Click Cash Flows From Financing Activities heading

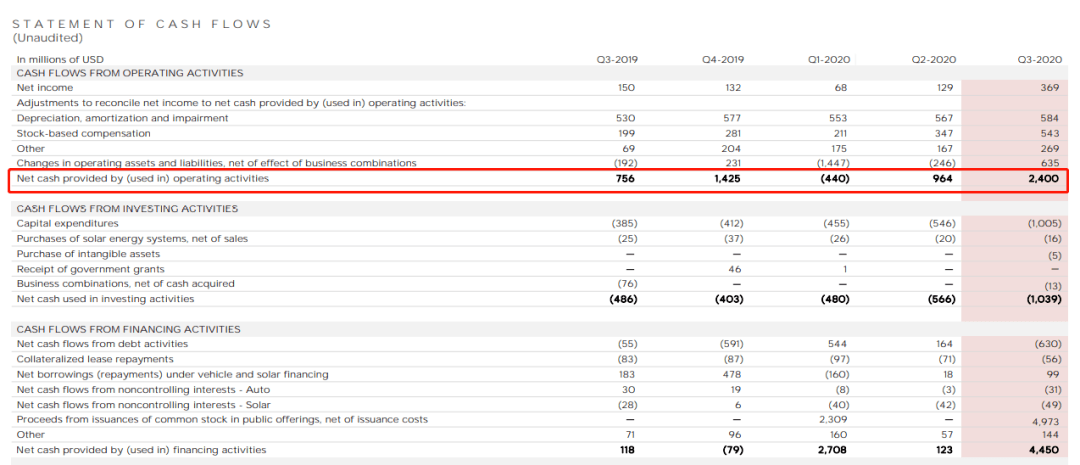[x=129, y=329]
